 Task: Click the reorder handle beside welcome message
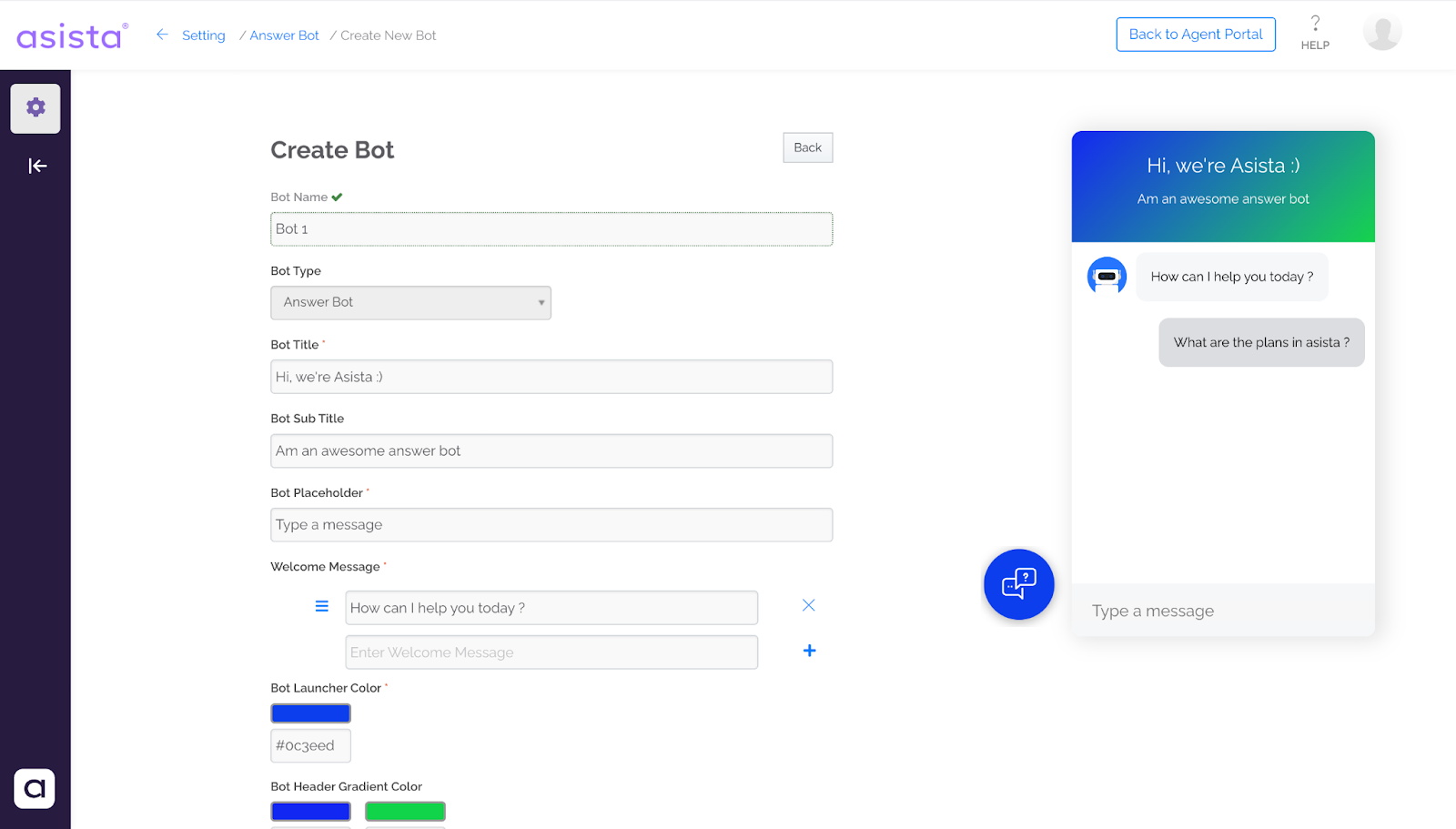[x=321, y=606]
